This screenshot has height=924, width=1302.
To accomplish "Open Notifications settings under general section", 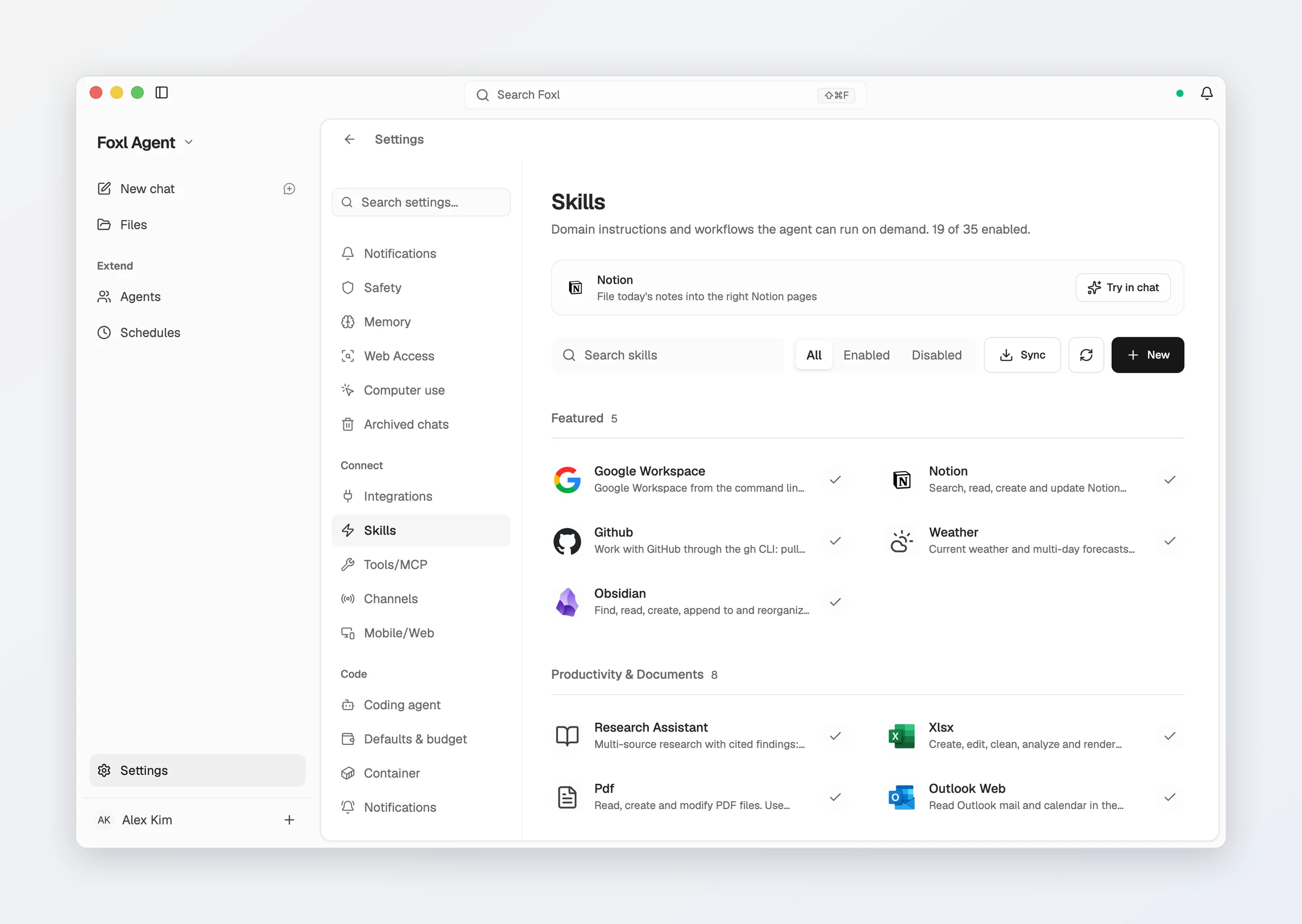I will coord(420,254).
